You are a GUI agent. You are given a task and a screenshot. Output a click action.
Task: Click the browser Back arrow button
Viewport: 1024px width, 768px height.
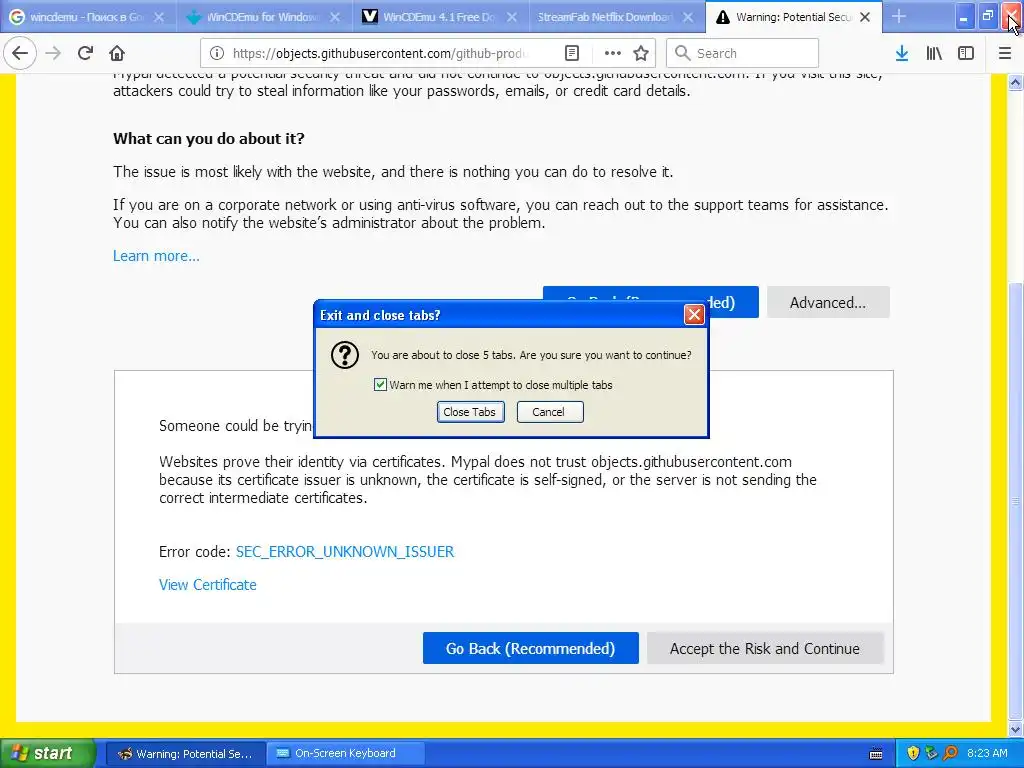point(20,53)
